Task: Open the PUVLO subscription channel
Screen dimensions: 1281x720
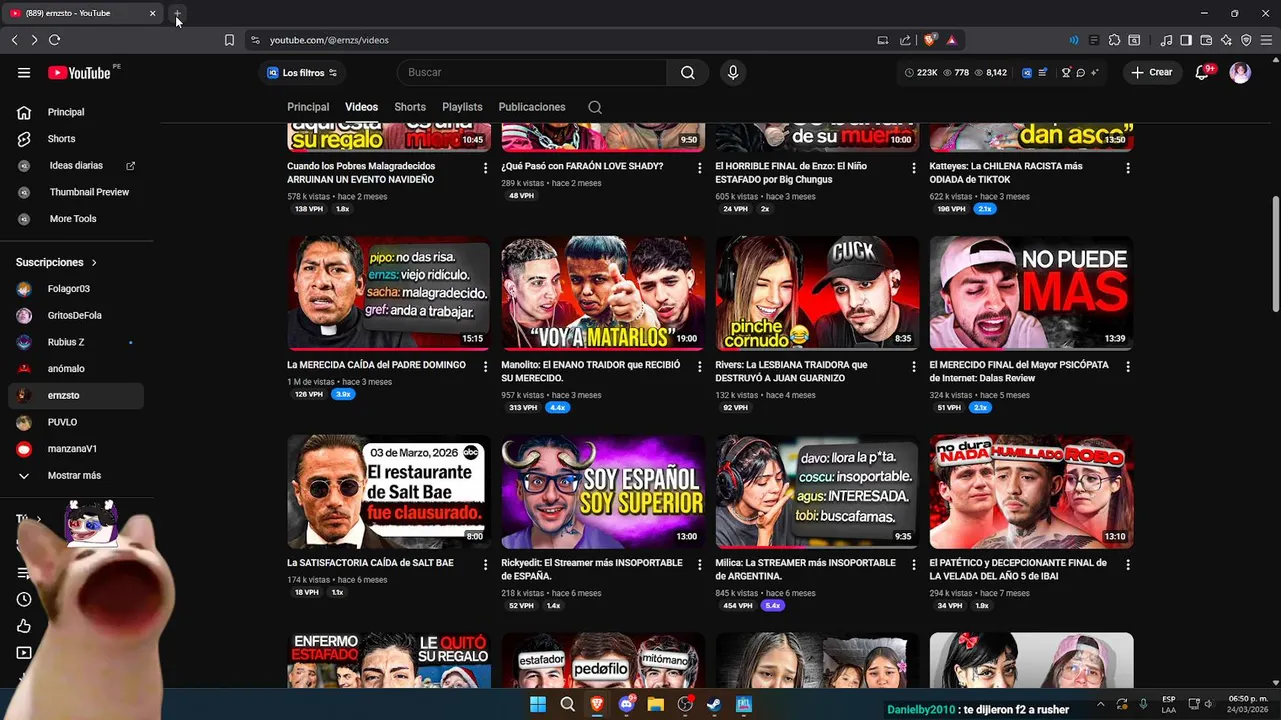Action: [76, 422]
